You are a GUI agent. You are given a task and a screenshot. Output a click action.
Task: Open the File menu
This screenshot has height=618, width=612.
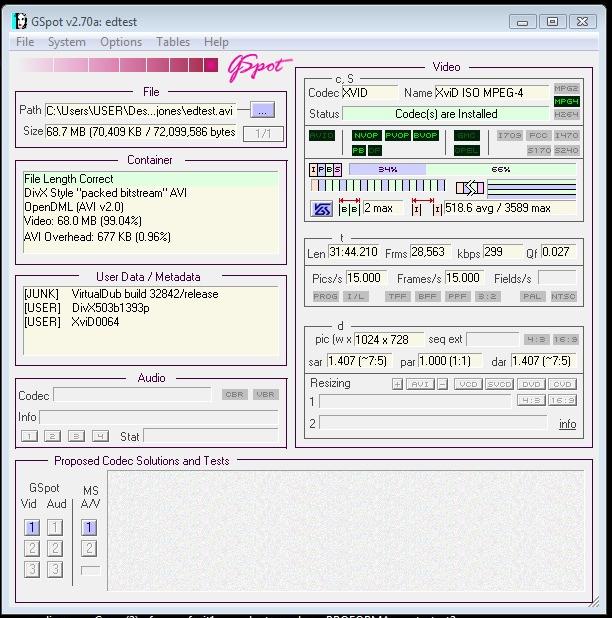(25, 42)
